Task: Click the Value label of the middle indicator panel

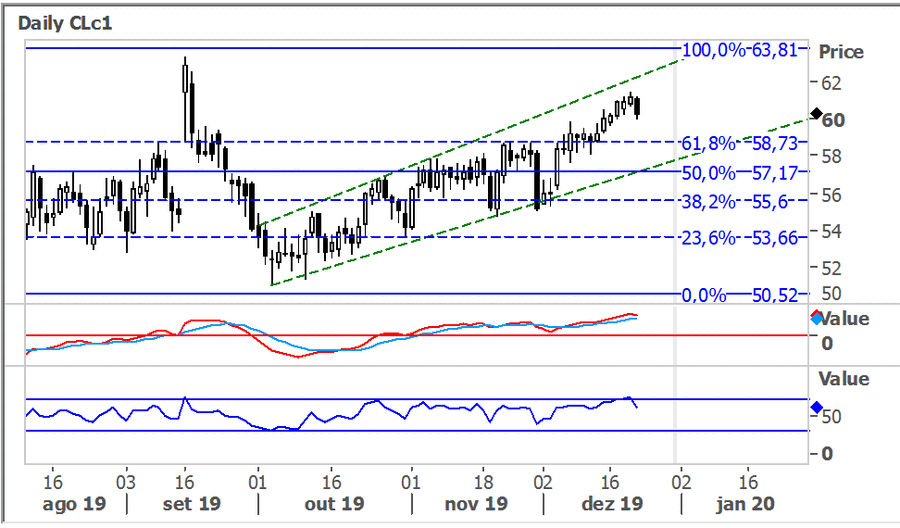Action: [846, 319]
